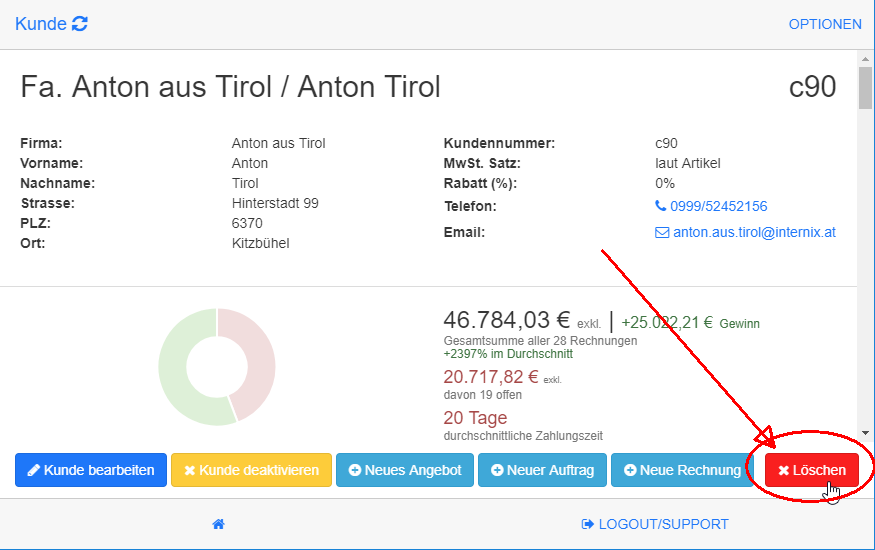
Task: Click the pencil icon on Kunde bearbeiten
Action: coord(33,470)
